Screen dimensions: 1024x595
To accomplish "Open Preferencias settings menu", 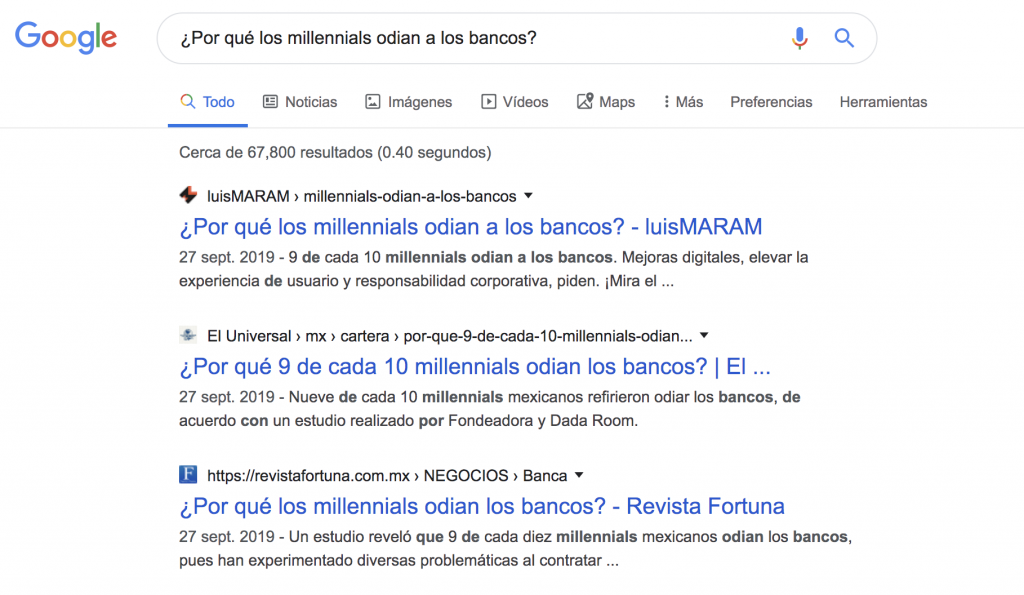I will click(771, 102).
